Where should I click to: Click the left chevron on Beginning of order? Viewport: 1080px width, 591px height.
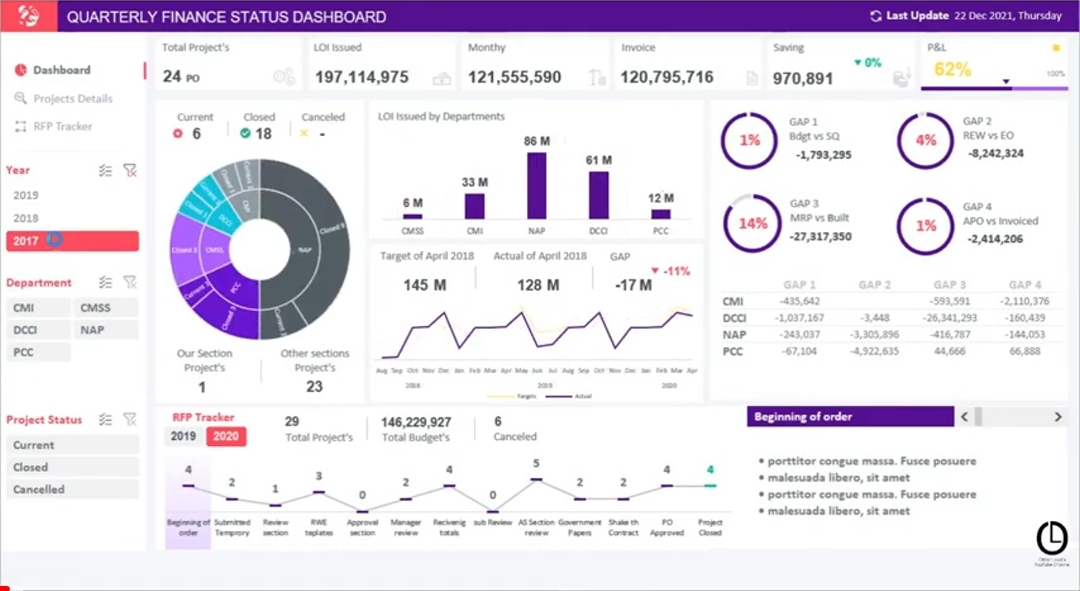click(964, 416)
